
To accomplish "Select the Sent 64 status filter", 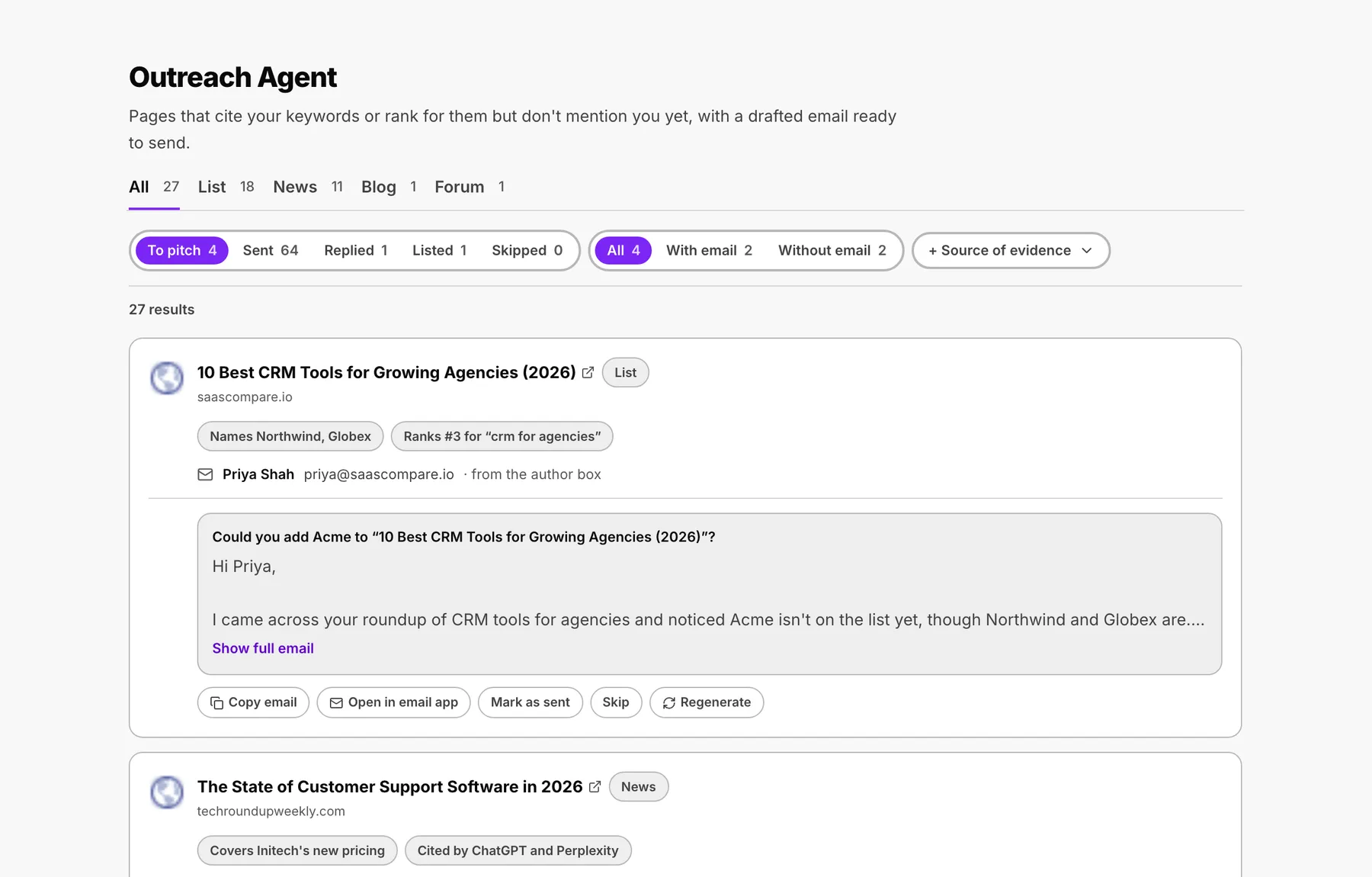I will pyautogui.click(x=271, y=250).
